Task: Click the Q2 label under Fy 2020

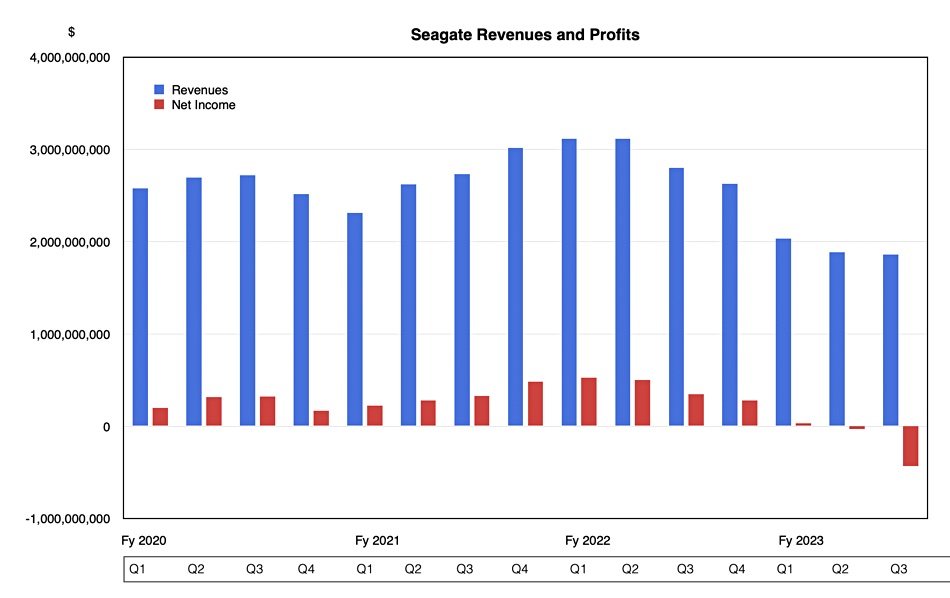Action: pos(196,569)
